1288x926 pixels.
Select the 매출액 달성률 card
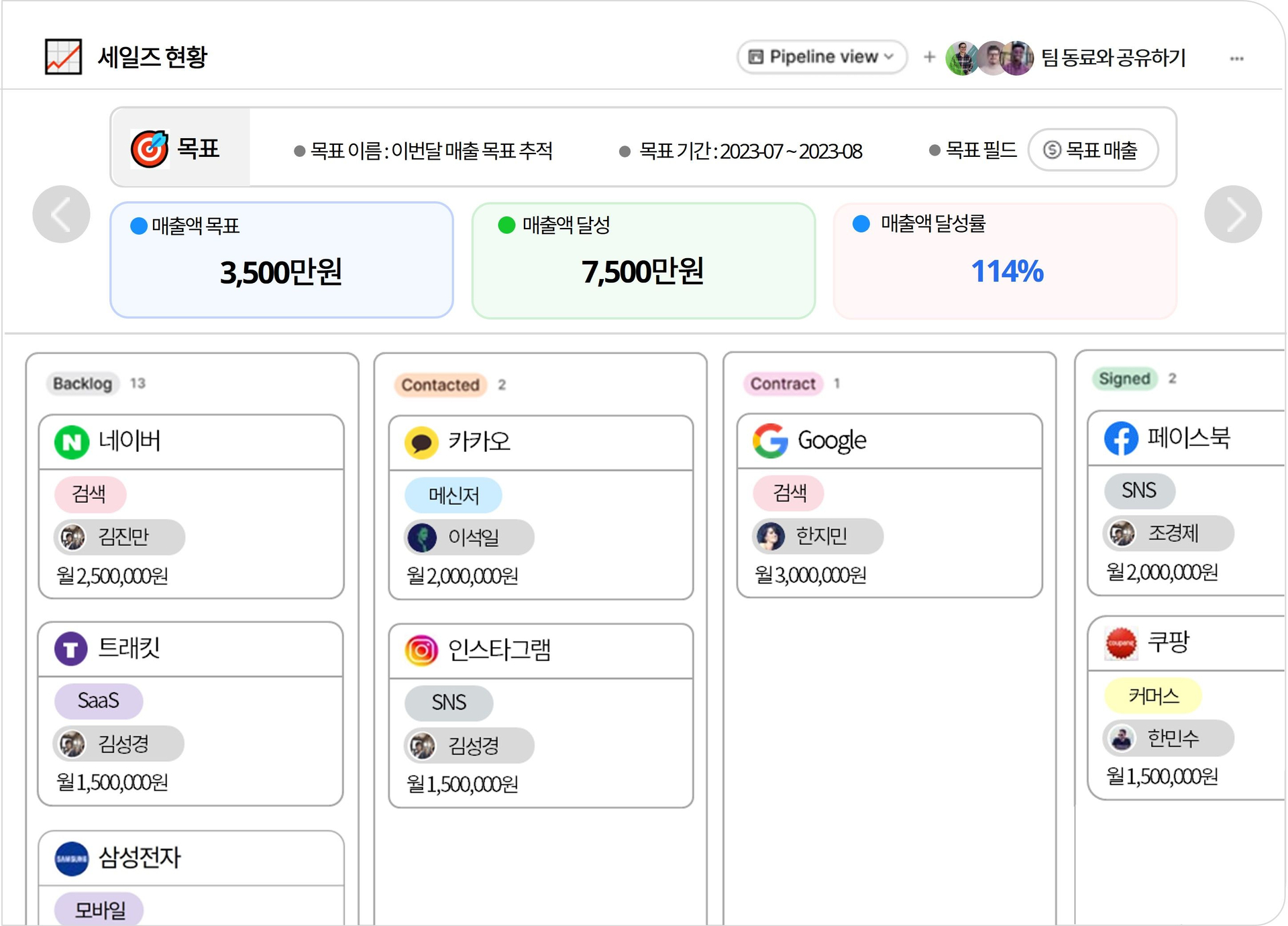(1005, 260)
